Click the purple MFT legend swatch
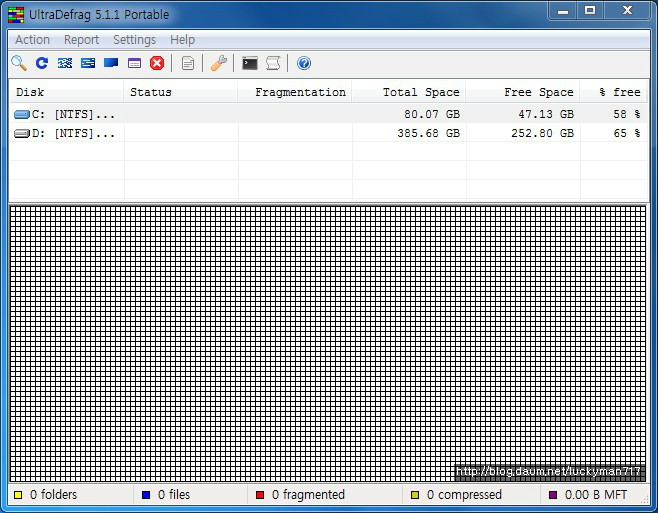Screen dimensions: 658x513 pyautogui.click(x=553, y=495)
